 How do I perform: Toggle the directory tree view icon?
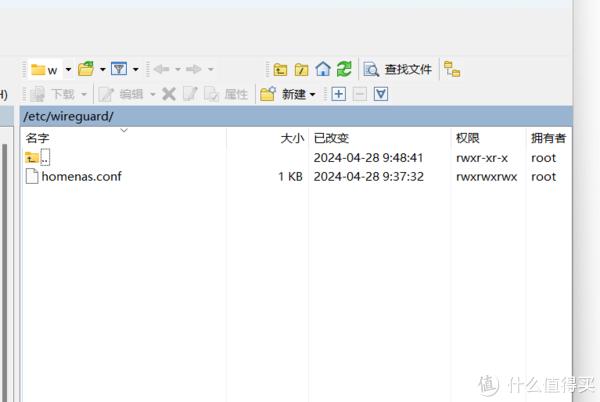coord(452,69)
